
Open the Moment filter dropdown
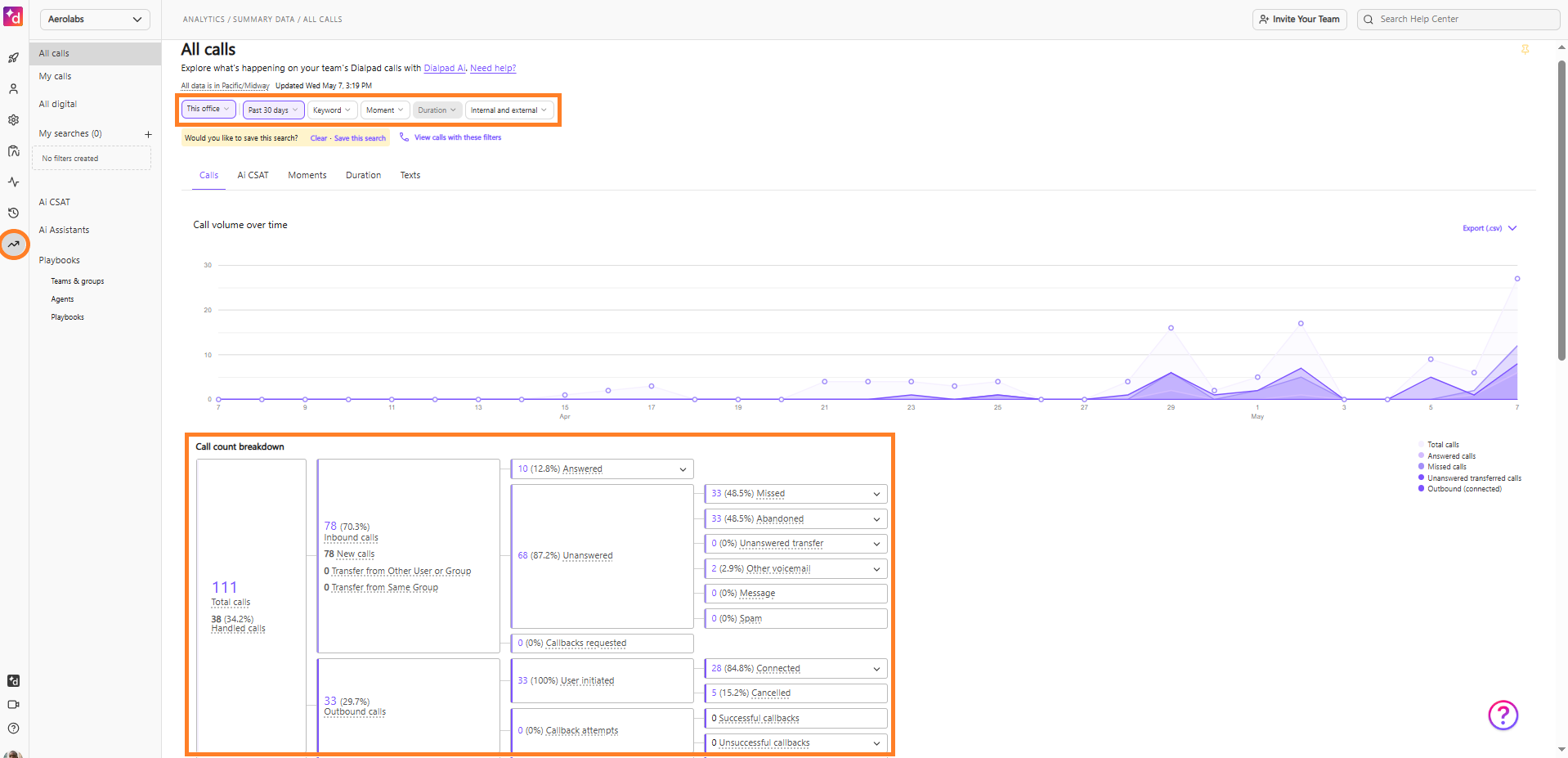384,110
